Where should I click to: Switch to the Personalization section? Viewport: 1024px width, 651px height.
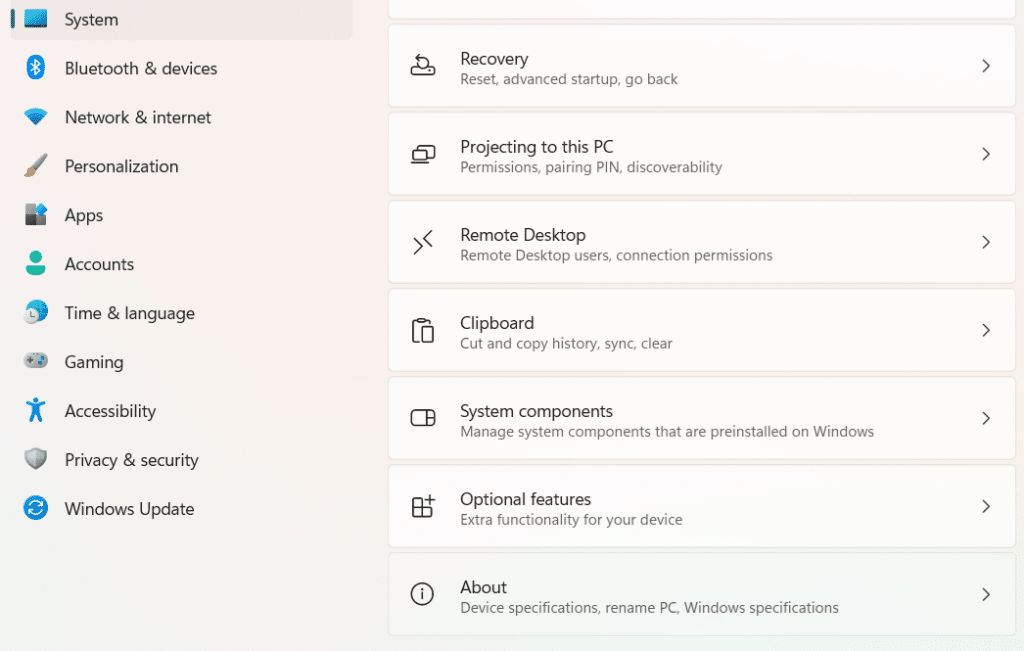point(120,166)
